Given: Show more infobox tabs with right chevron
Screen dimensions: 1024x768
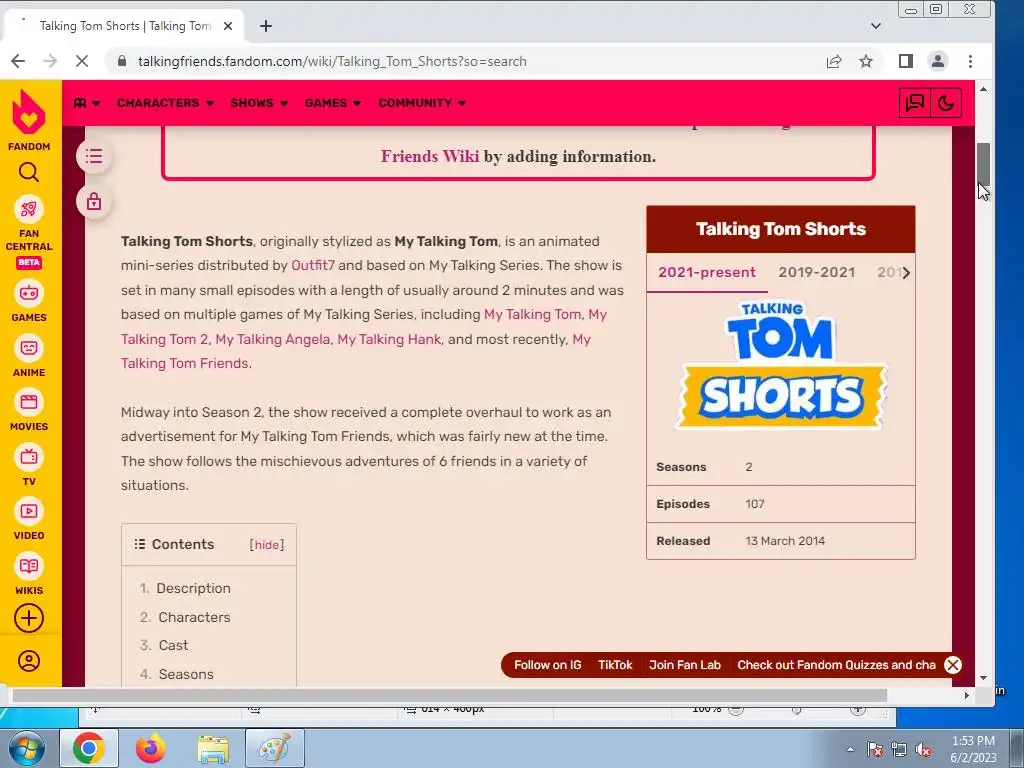Looking at the screenshot, I should 906,273.
